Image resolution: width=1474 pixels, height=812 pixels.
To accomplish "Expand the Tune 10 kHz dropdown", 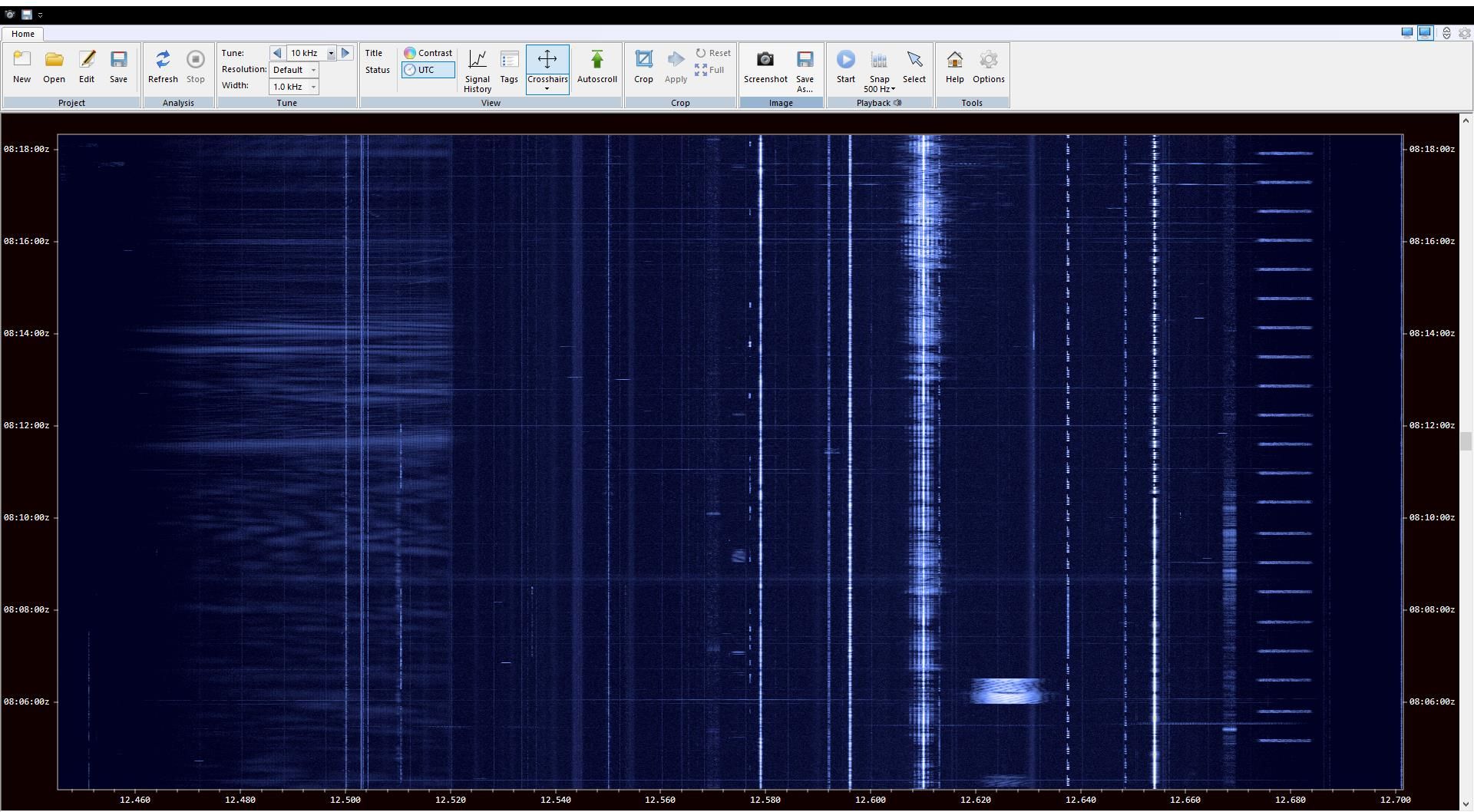I will coord(331,54).
